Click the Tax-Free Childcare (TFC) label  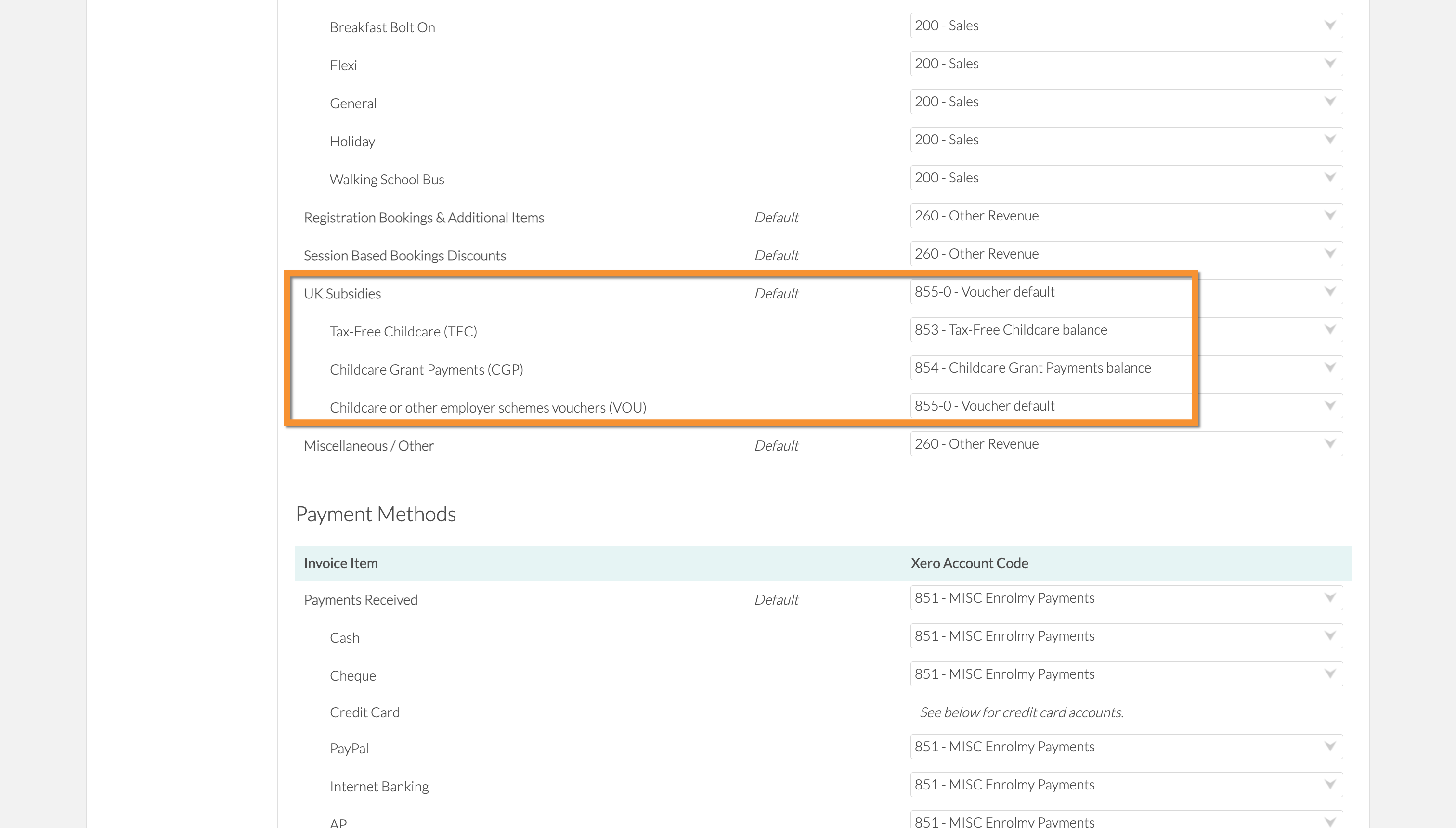(x=403, y=332)
